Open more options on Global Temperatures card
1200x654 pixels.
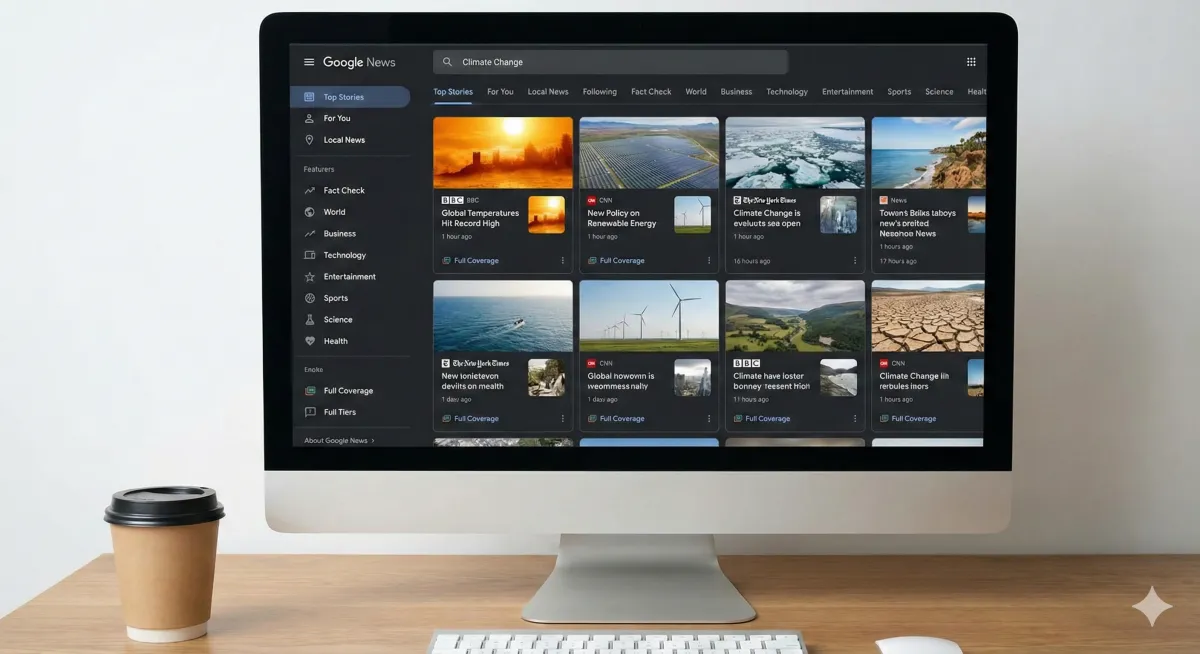(x=562, y=261)
